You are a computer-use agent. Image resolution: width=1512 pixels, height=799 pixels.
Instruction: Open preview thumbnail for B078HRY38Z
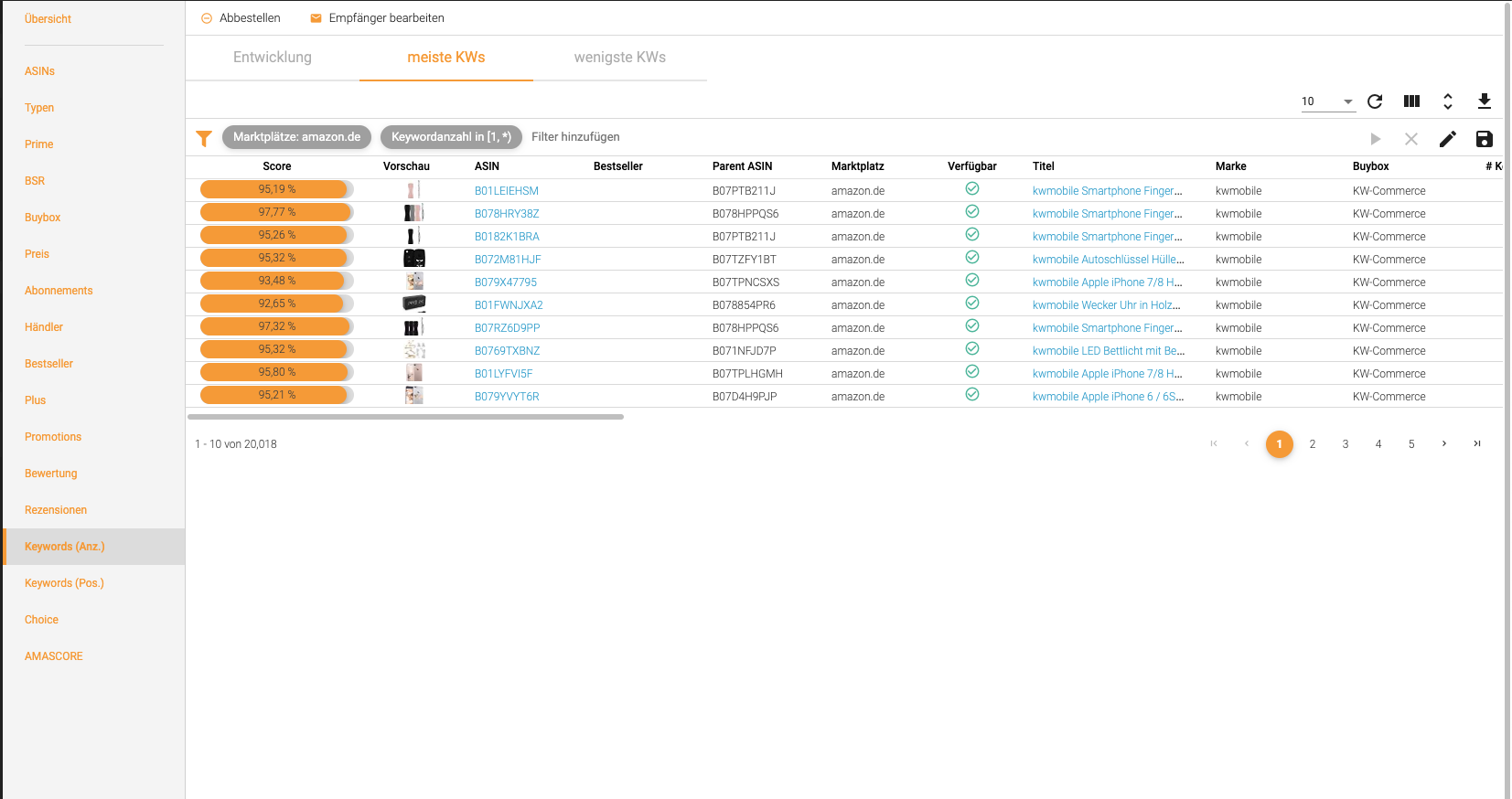414,213
